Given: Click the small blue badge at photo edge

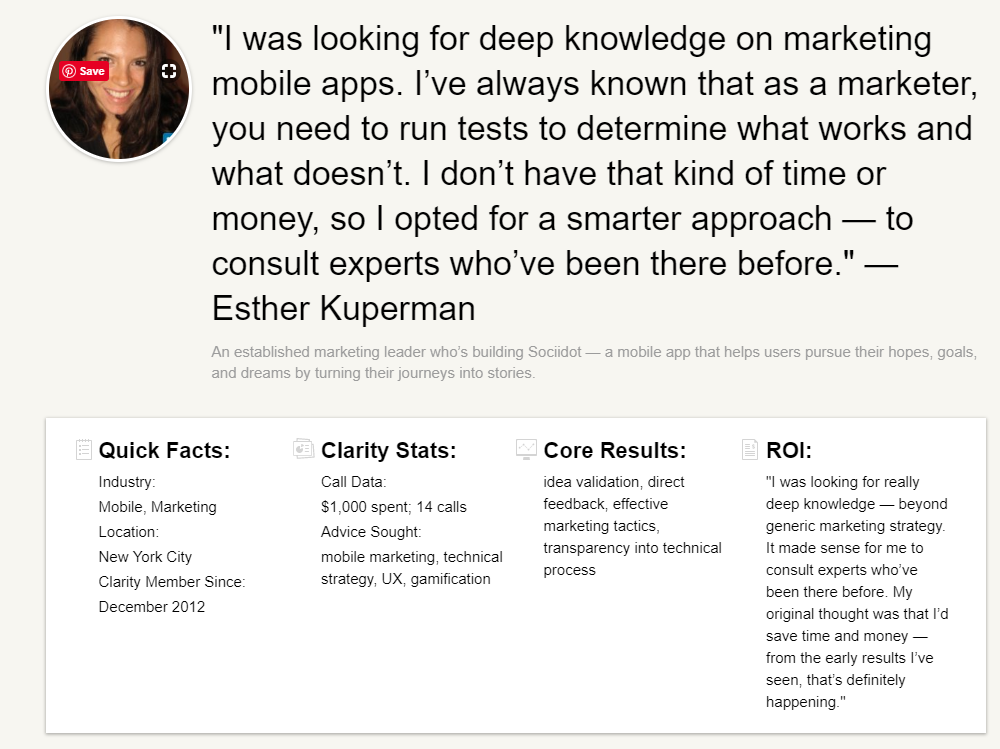Looking at the screenshot, I should 168,137.
